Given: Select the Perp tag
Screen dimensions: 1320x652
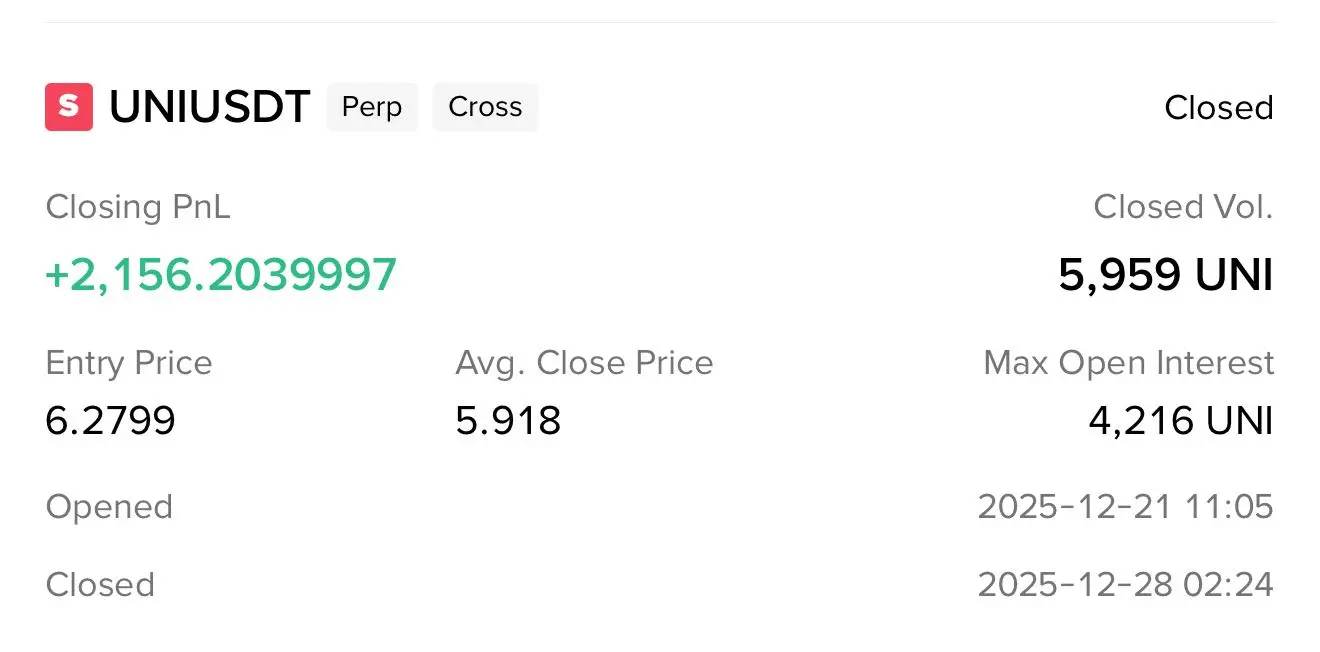Looking at the screenshot, I should click(372, 107).
